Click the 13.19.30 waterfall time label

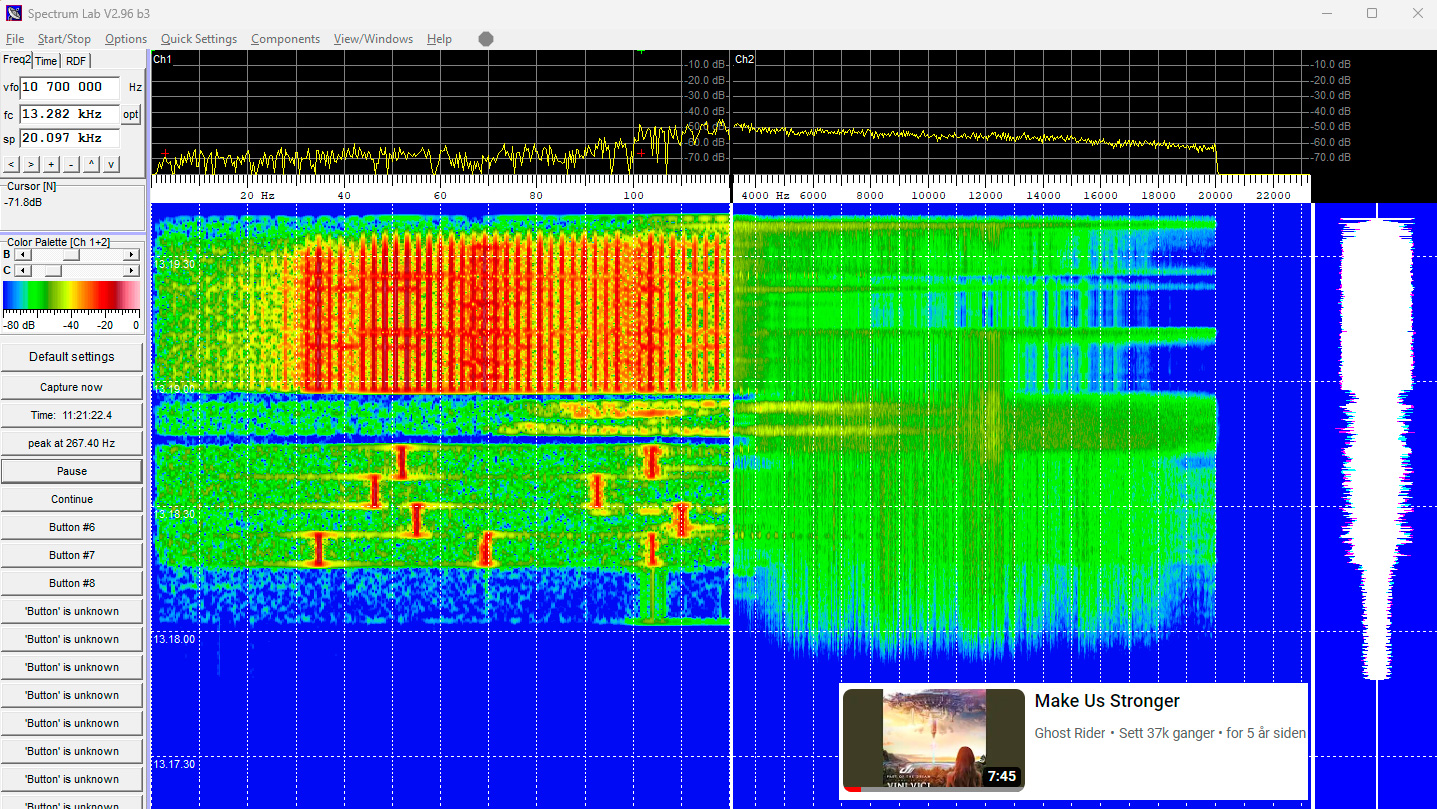173,264
